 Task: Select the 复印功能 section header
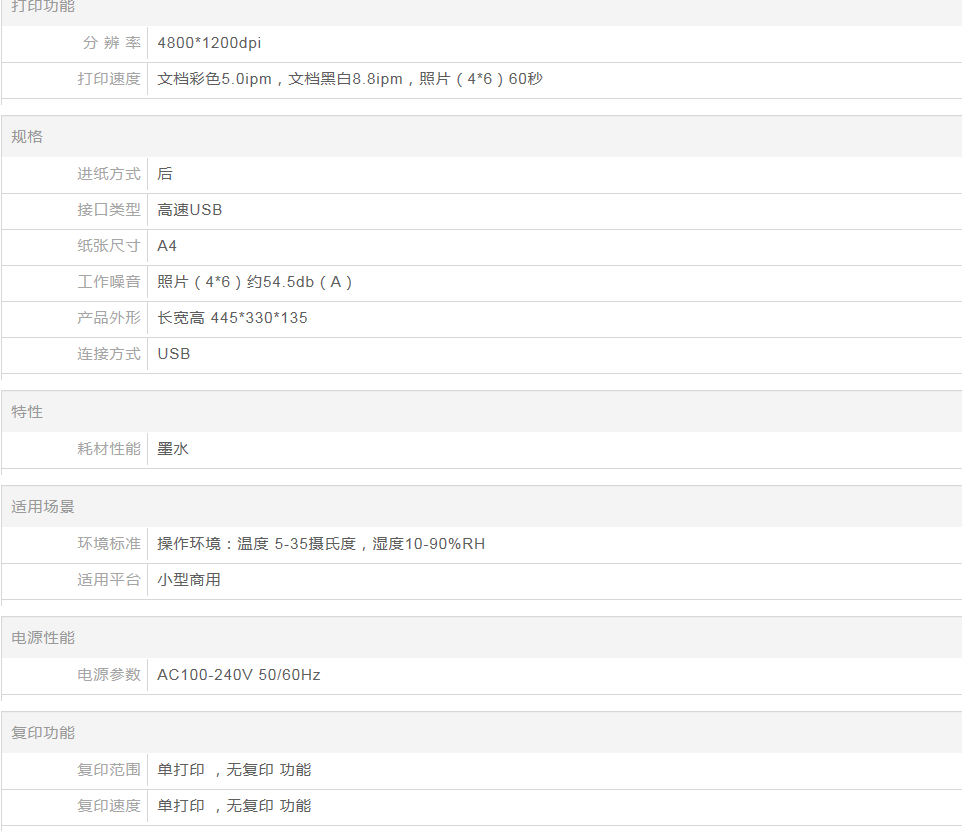[x=43, y=733]
